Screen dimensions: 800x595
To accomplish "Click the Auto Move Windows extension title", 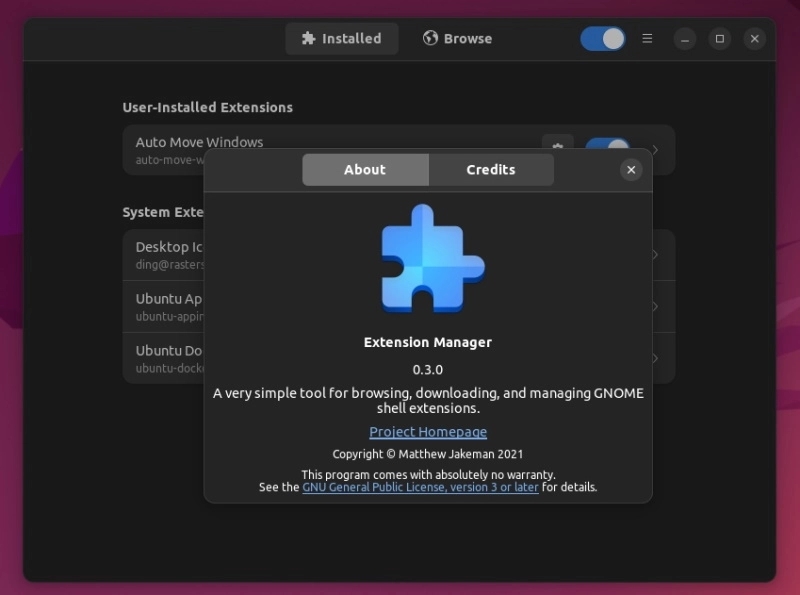I will 199,142.
